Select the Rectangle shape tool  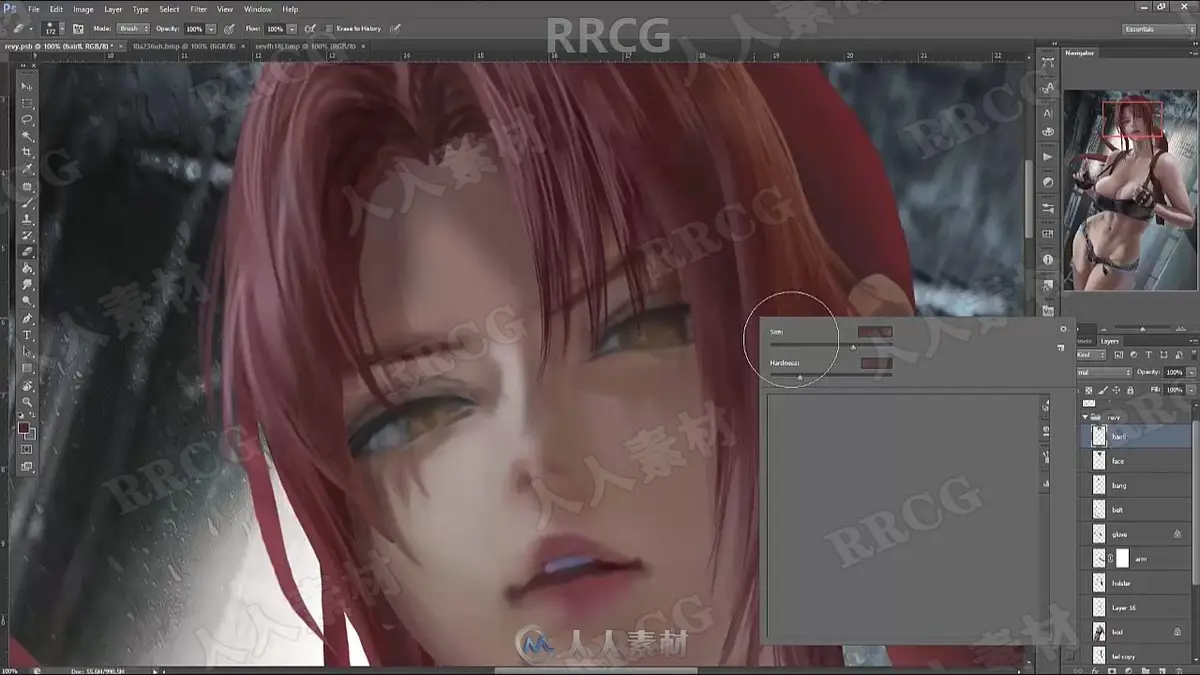pos(28,368)
